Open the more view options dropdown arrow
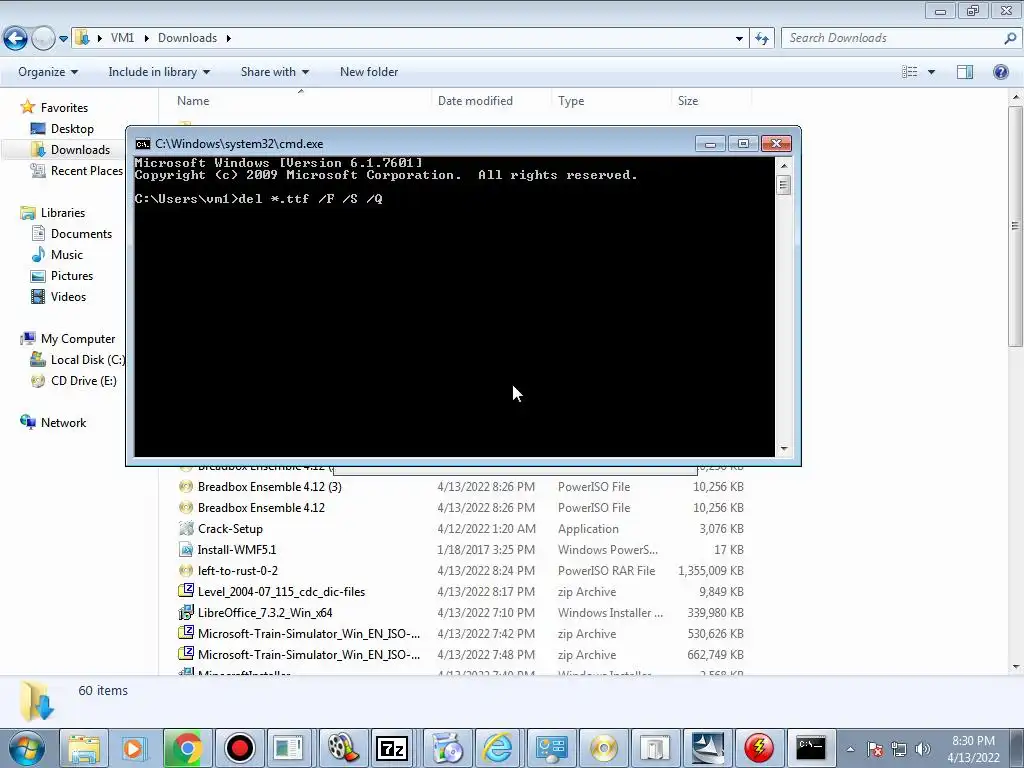 931,72
